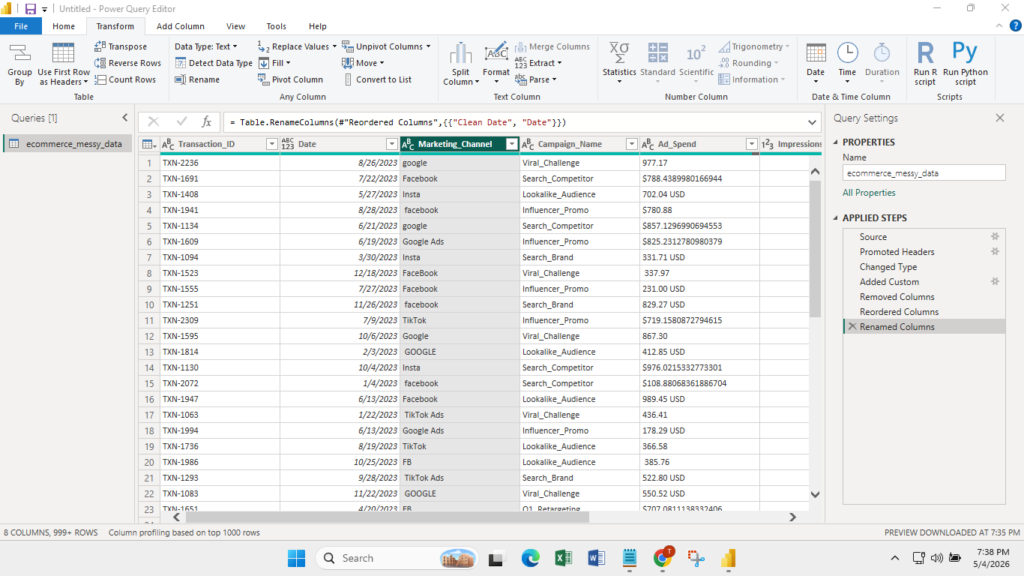Image resolution: width=1024 pixels, height=576 pixels.
Task: Click the horizontal scrollbar thumb
Action: click(387, 517)
